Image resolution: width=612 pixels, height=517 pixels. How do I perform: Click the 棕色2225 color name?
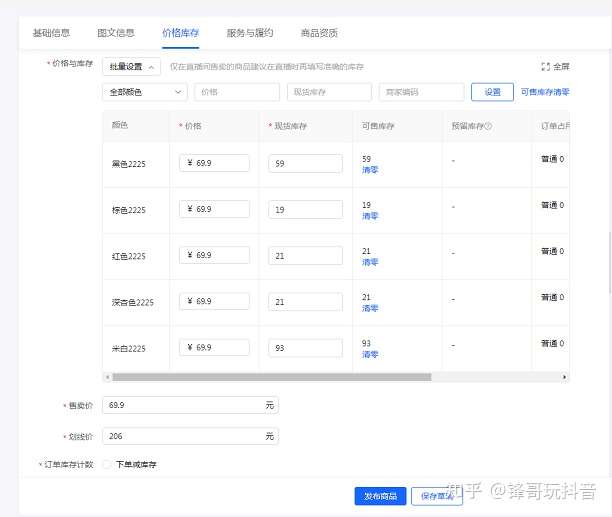tap(129, 210)
